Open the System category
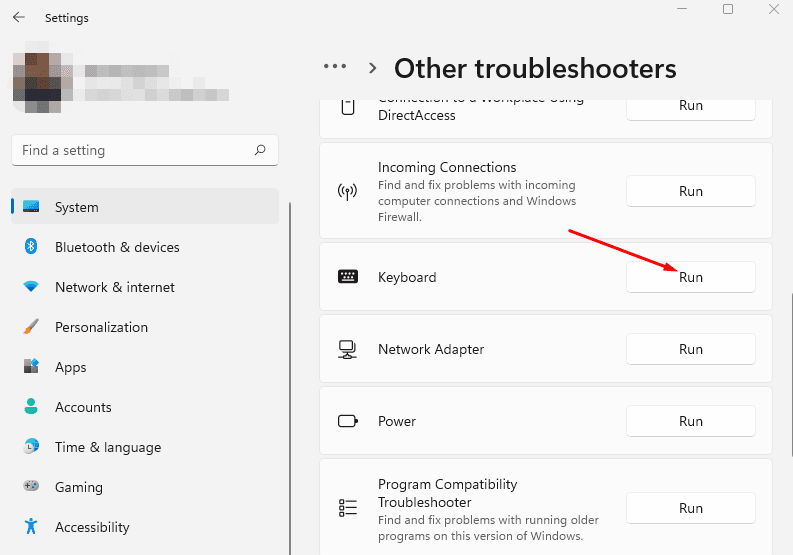This screenshot has width=793, height=555. [x=145, y=206]
